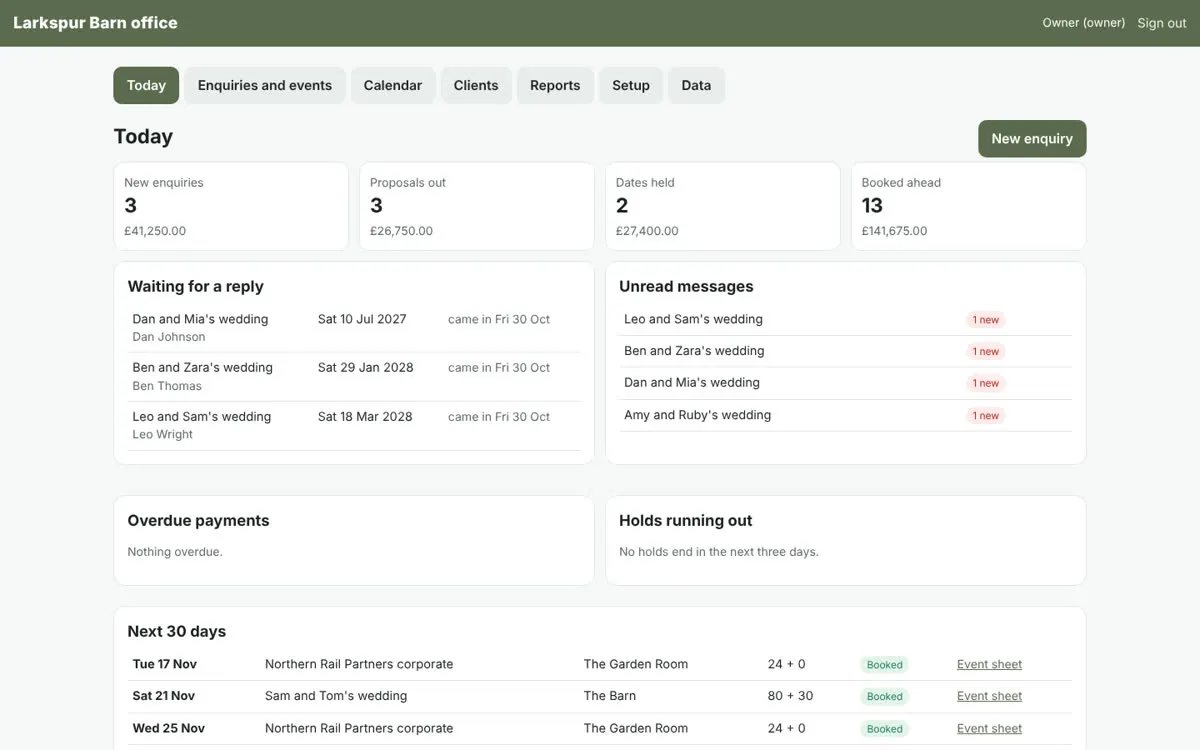Open Sam and Tom's wedding event
The image size is (1200, 750).
(336, 696)
